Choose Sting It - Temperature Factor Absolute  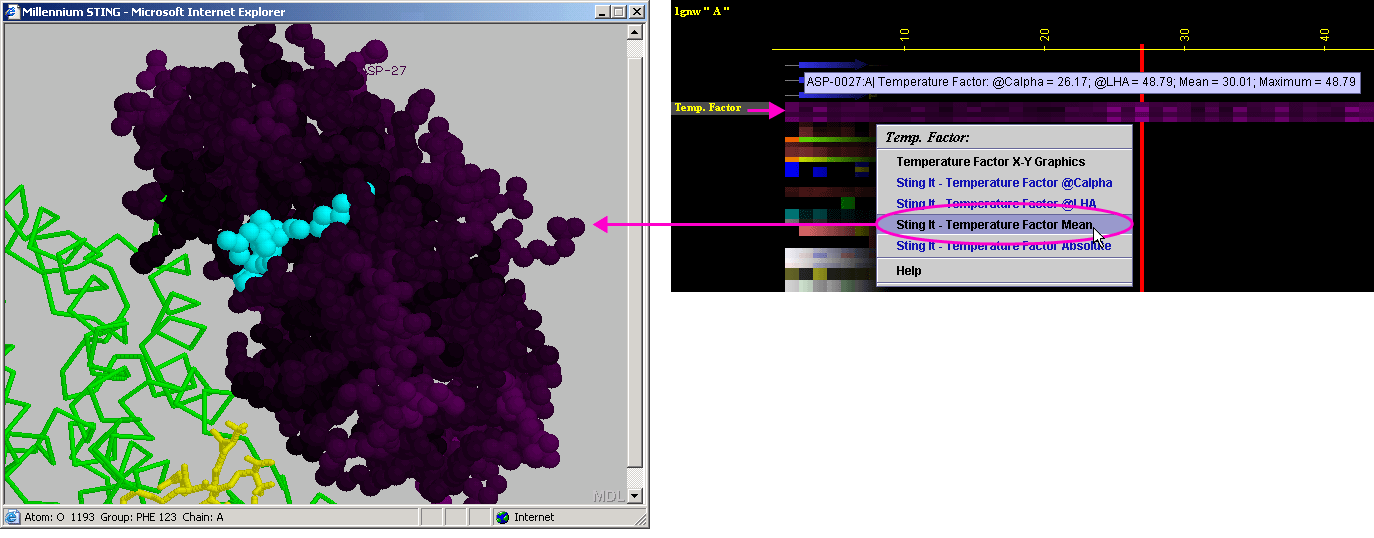[1003, 246]
